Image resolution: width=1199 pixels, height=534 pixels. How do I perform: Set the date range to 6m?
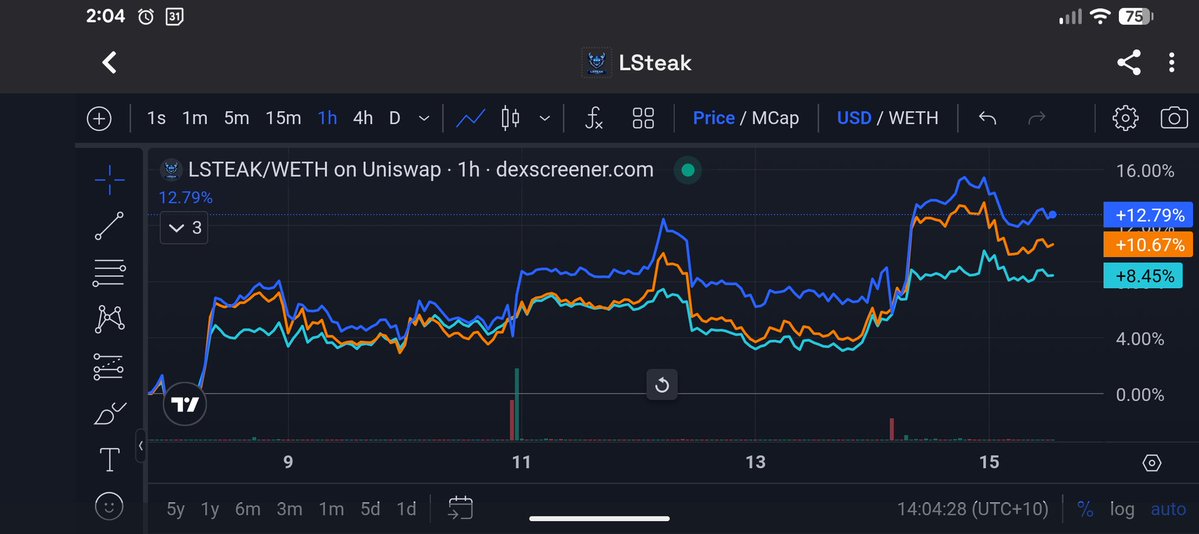(248, 509)
